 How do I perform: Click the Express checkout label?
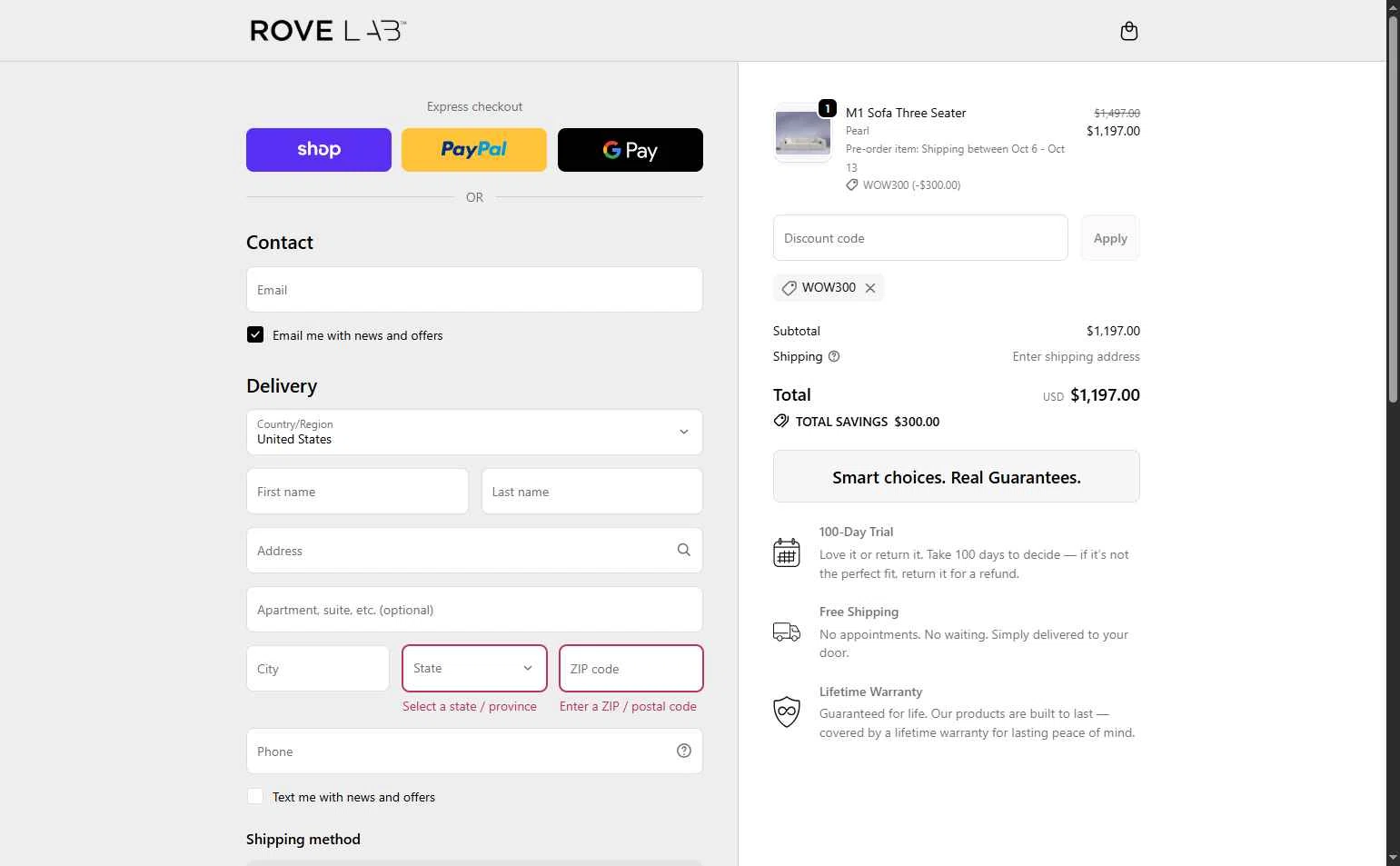pos(474,106)
